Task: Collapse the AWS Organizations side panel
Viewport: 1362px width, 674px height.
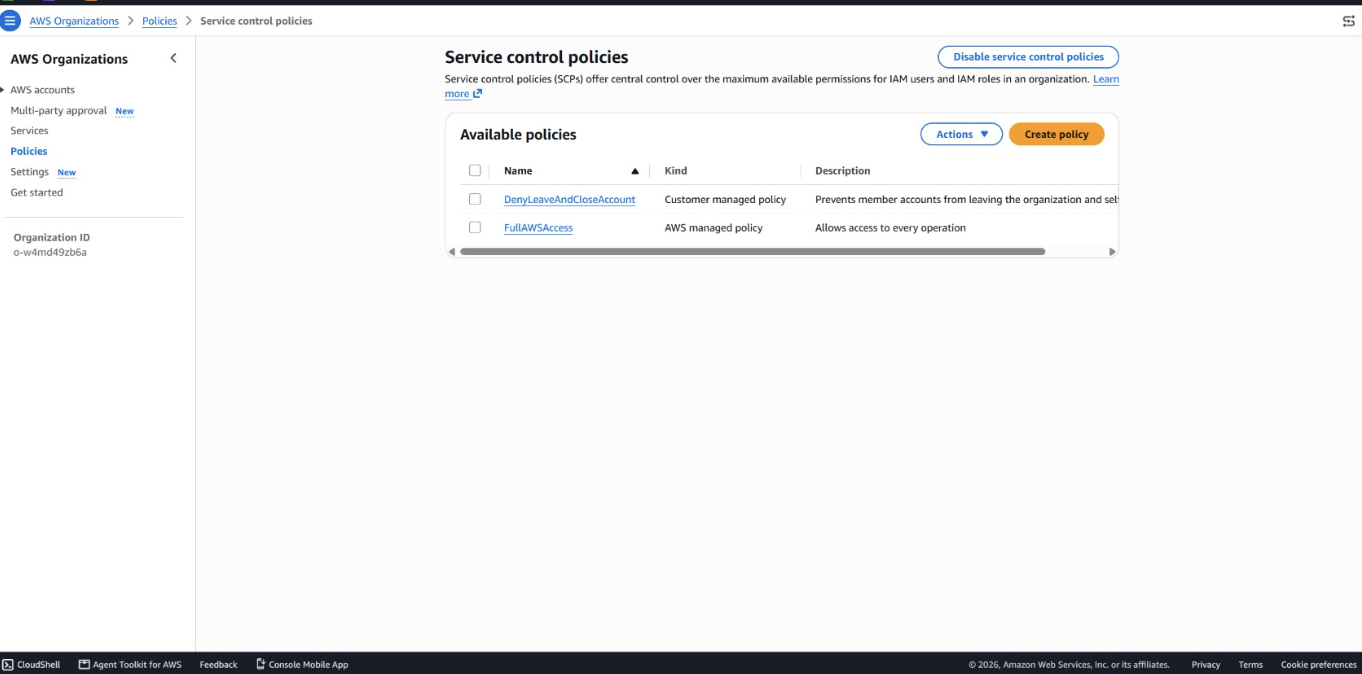Action: pos(173,58)
